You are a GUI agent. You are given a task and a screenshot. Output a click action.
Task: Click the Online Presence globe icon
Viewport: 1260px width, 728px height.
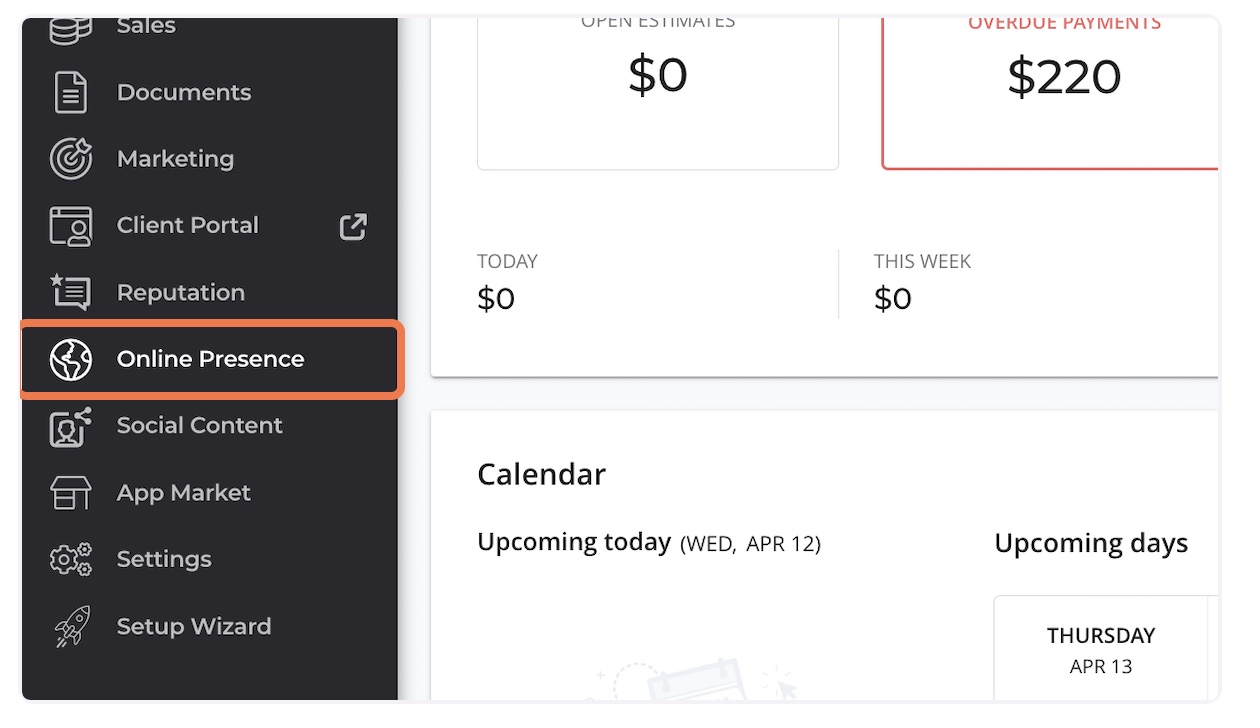(71, 359)
